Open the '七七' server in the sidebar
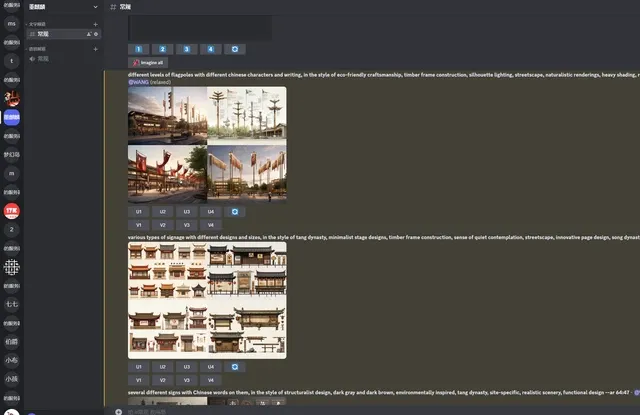The image size is (640, 415). 12,303
